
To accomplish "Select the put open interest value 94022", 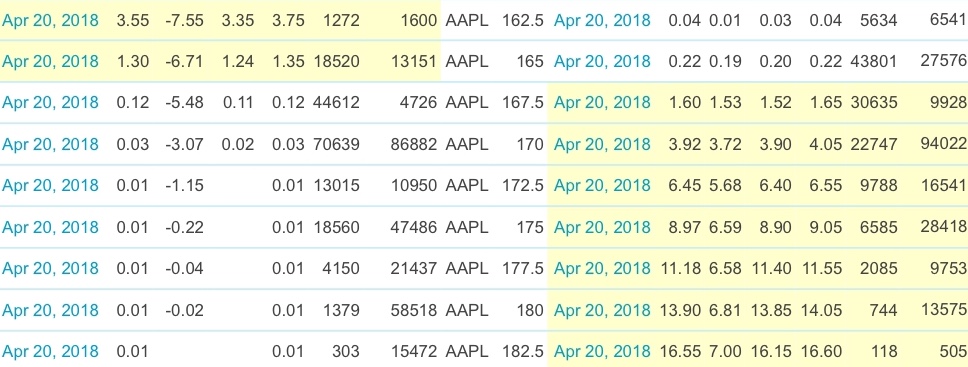I will 943,144.
